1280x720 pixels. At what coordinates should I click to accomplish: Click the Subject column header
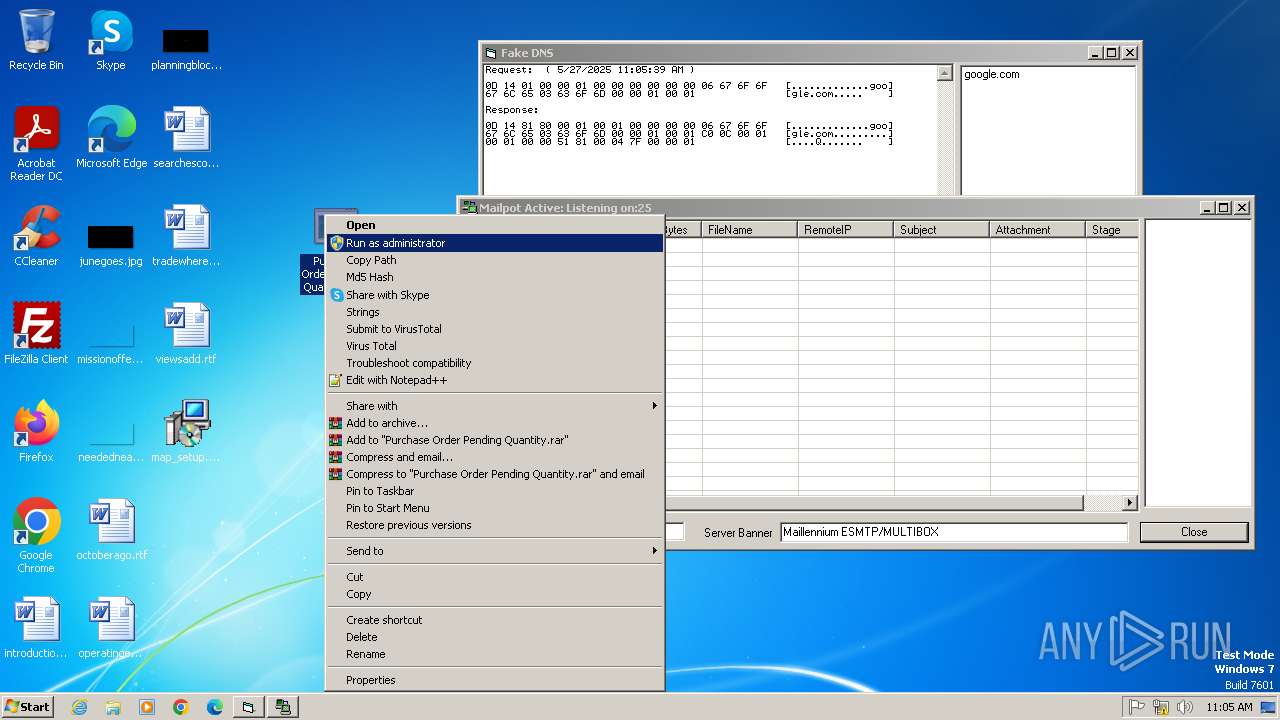point(942,230)
